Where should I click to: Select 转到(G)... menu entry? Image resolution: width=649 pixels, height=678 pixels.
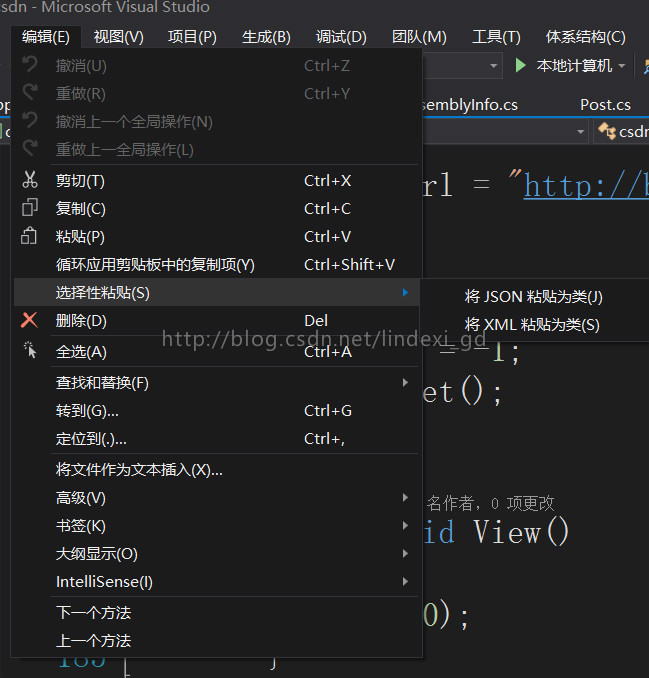(217, 410)
